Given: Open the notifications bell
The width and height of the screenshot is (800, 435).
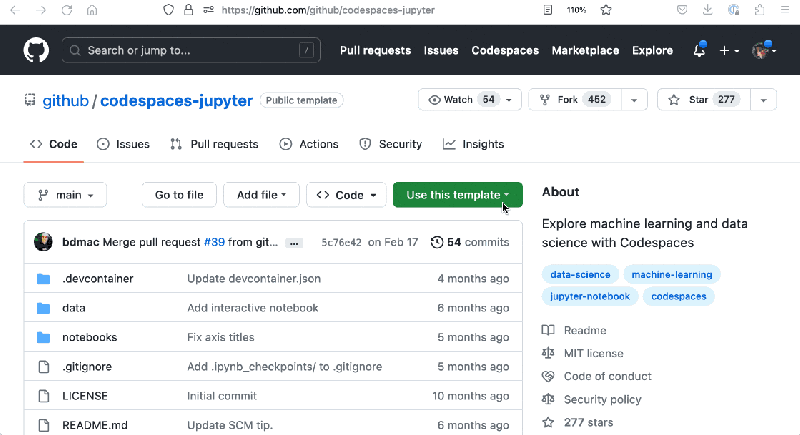Looking at the screenshot, I should (699, 50).
